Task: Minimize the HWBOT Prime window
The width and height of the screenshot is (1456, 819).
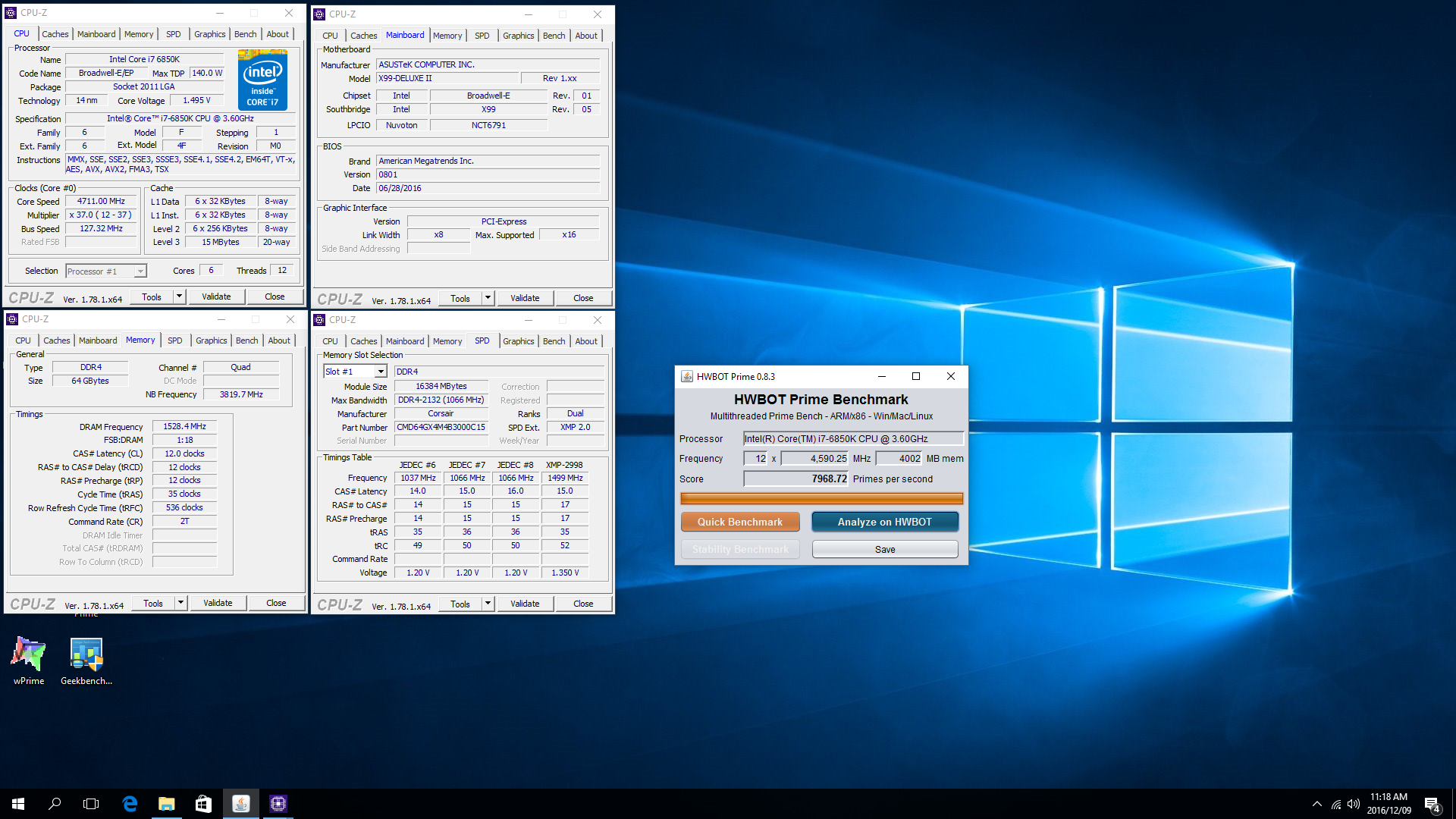Action: tap(882, 376)
